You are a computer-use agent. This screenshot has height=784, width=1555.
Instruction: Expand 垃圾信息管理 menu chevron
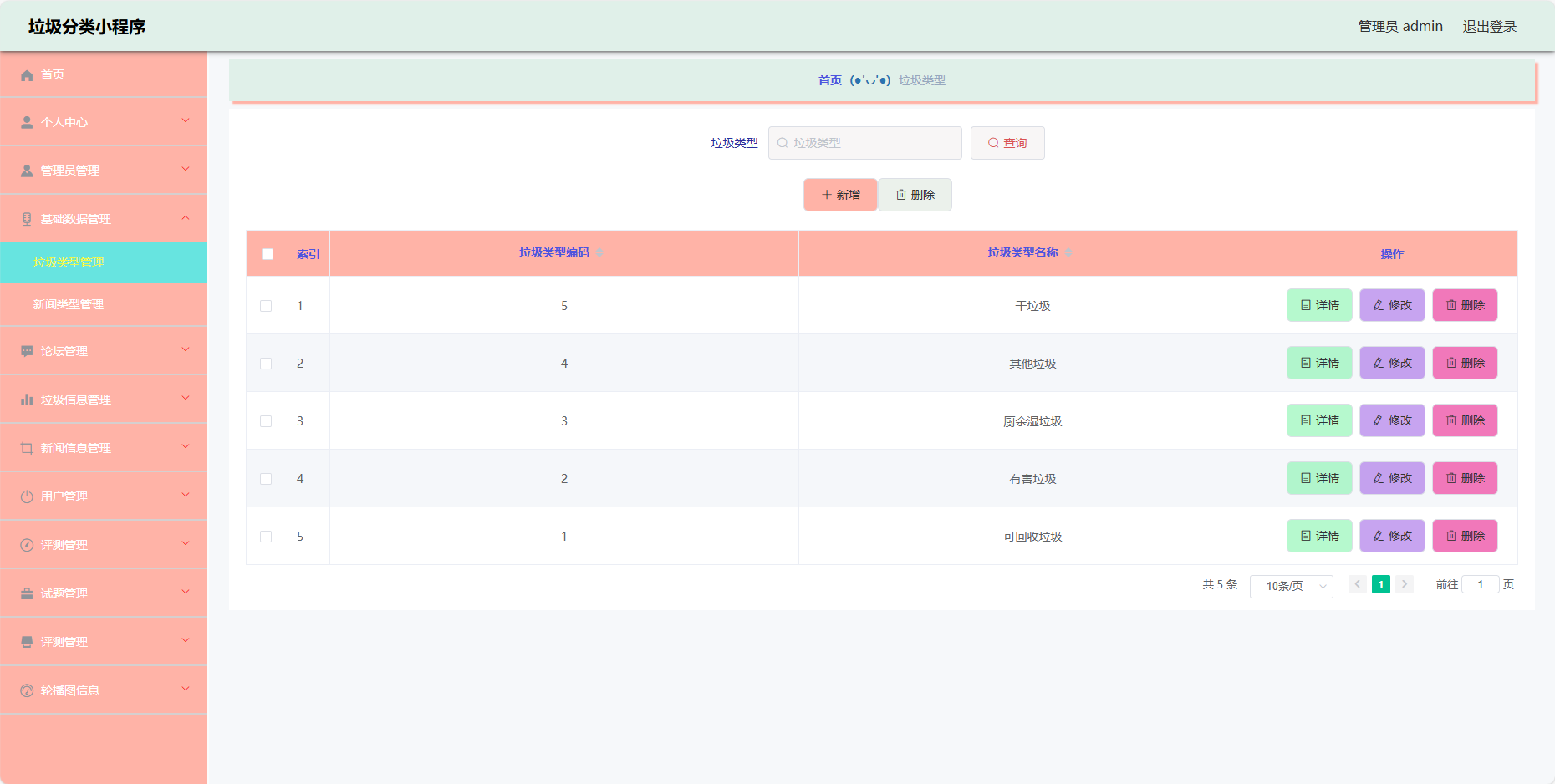pyautogui.click(x=186, y=399)
